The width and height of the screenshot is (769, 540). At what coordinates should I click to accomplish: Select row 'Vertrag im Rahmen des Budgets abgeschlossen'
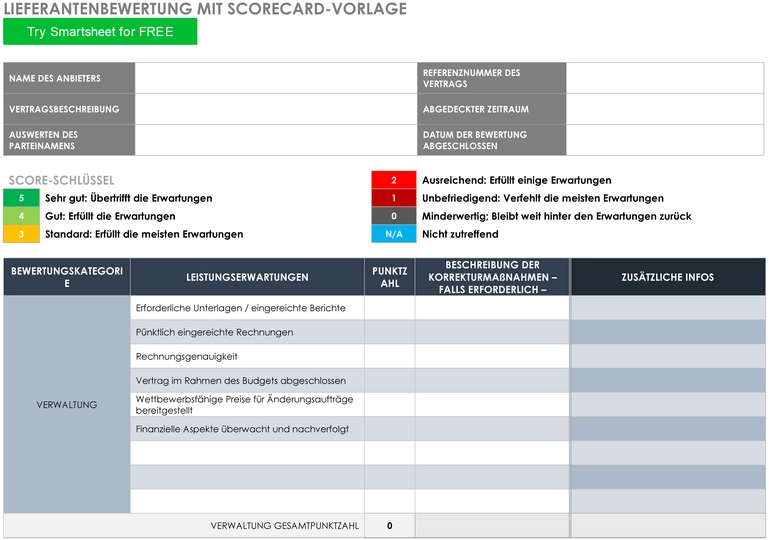pos(447,381)
